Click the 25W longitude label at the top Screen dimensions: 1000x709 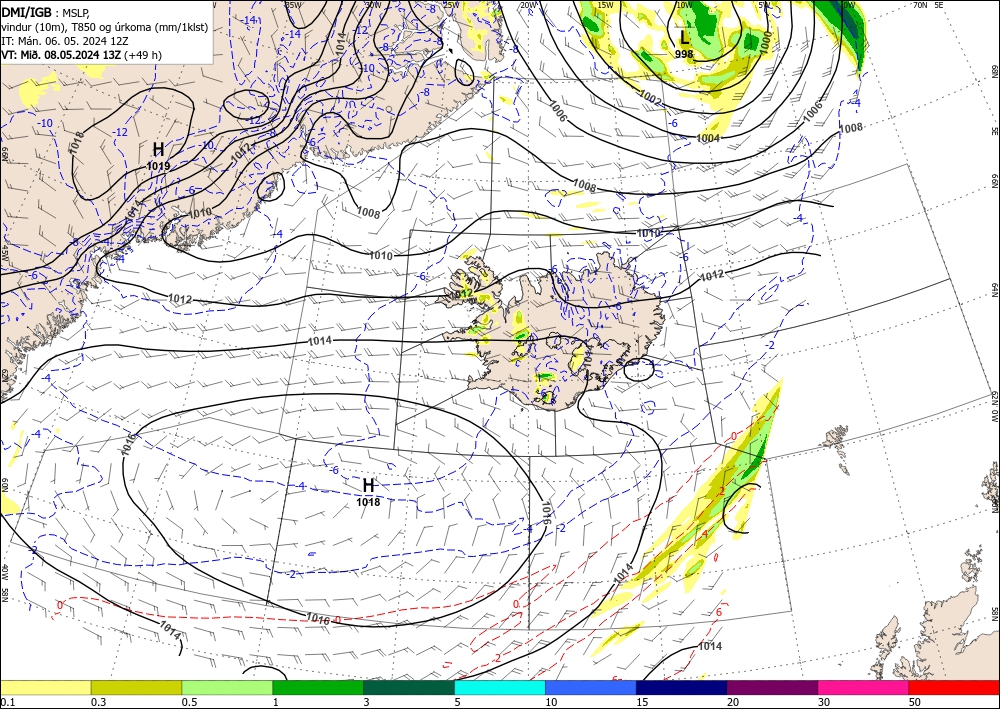451,5
